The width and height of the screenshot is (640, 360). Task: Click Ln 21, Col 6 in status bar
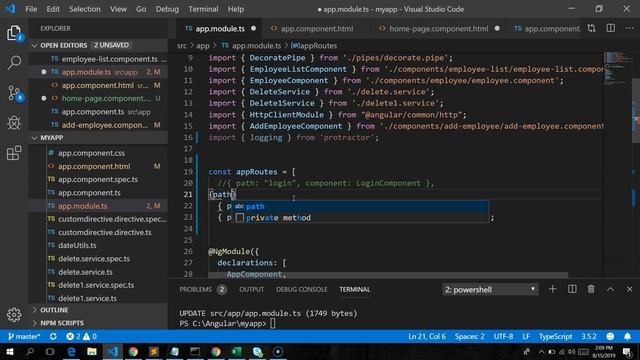pyautogui.click(x=427, y=336)
